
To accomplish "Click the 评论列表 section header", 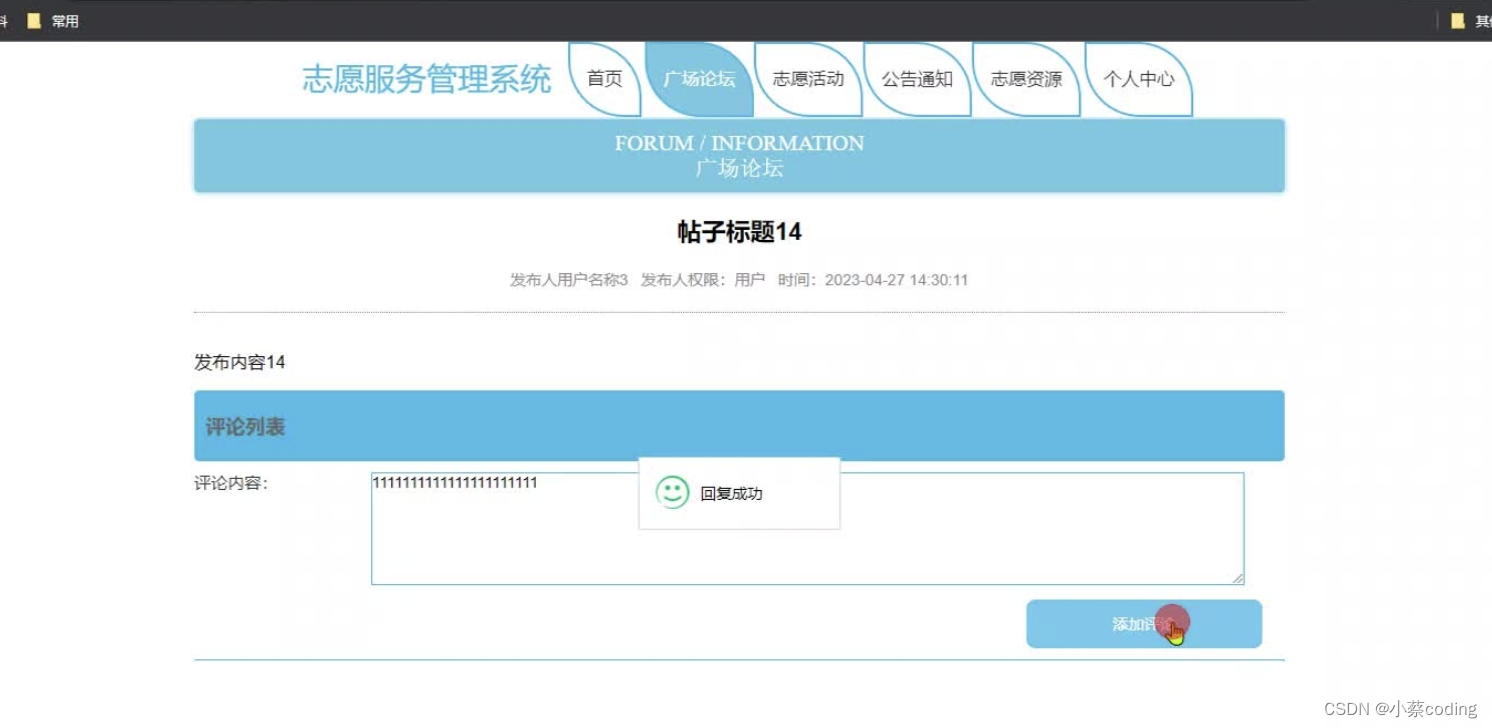I will click(739, 426).
